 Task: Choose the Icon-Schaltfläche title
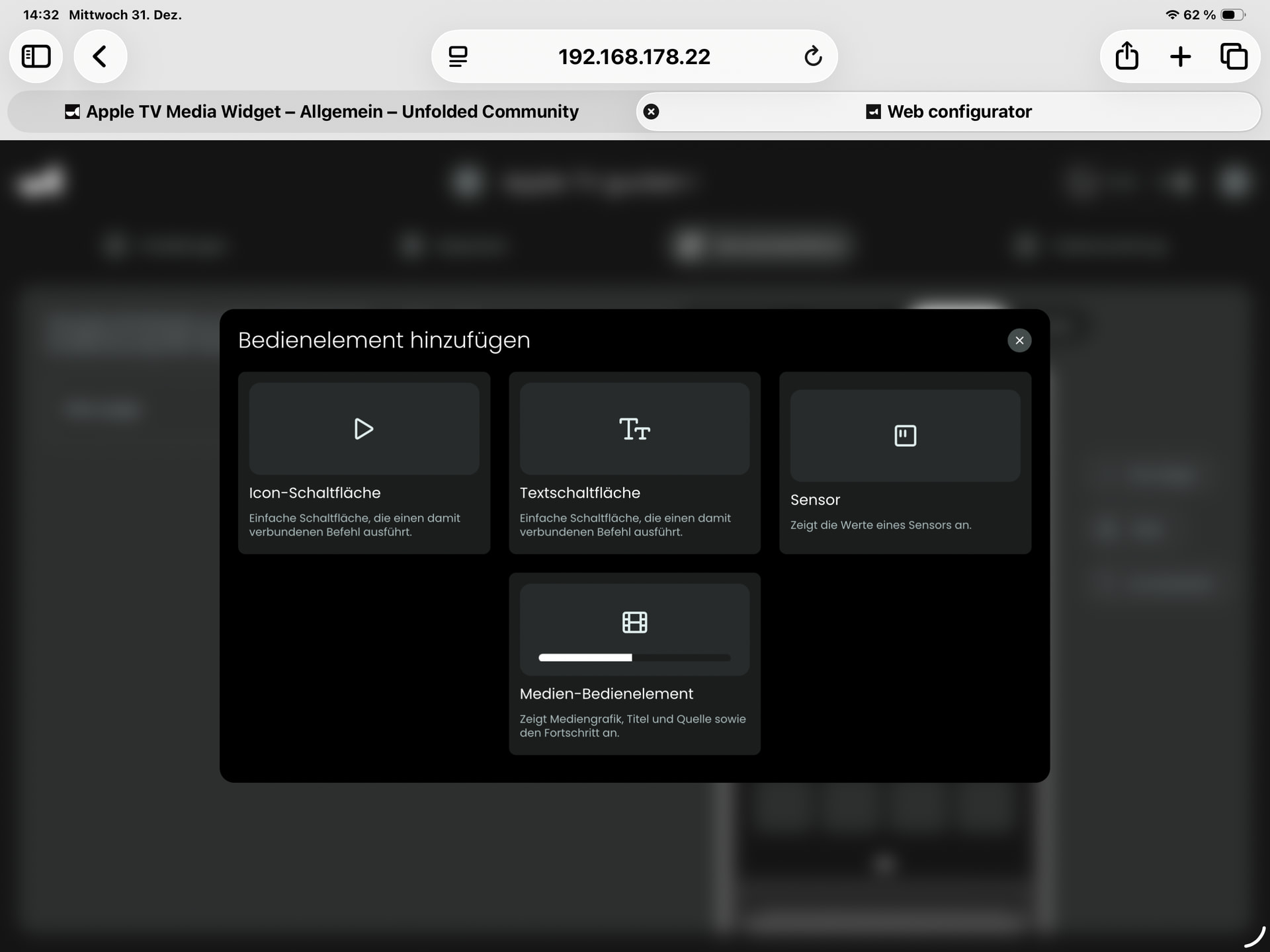click(x=315, y=493)
